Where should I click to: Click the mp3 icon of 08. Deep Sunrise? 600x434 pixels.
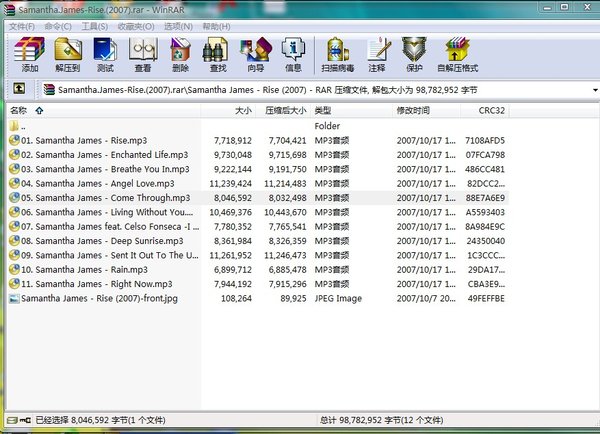pyautogui.click(x=15, y=241)
